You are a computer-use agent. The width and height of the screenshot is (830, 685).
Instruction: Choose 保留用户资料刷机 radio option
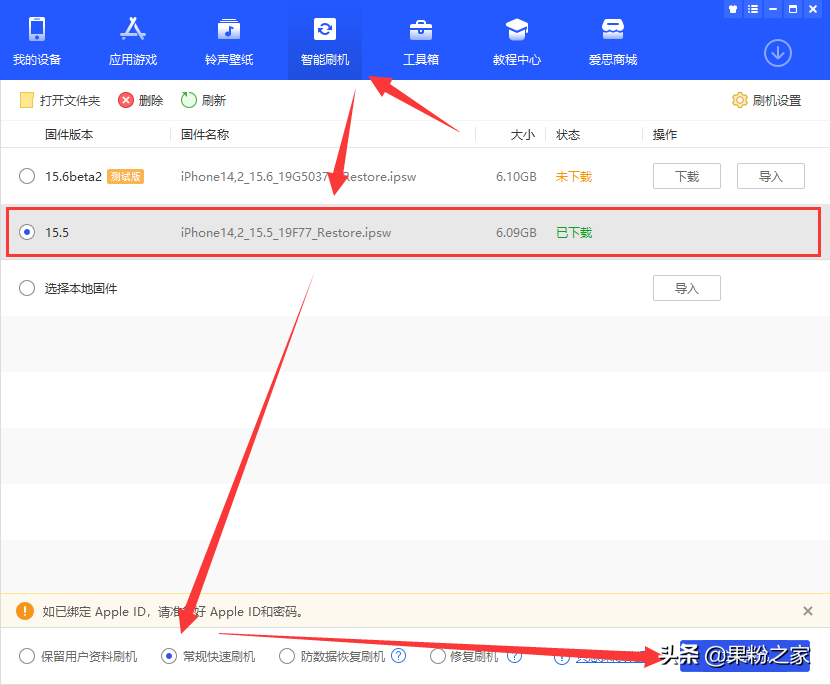pos(27,656)
